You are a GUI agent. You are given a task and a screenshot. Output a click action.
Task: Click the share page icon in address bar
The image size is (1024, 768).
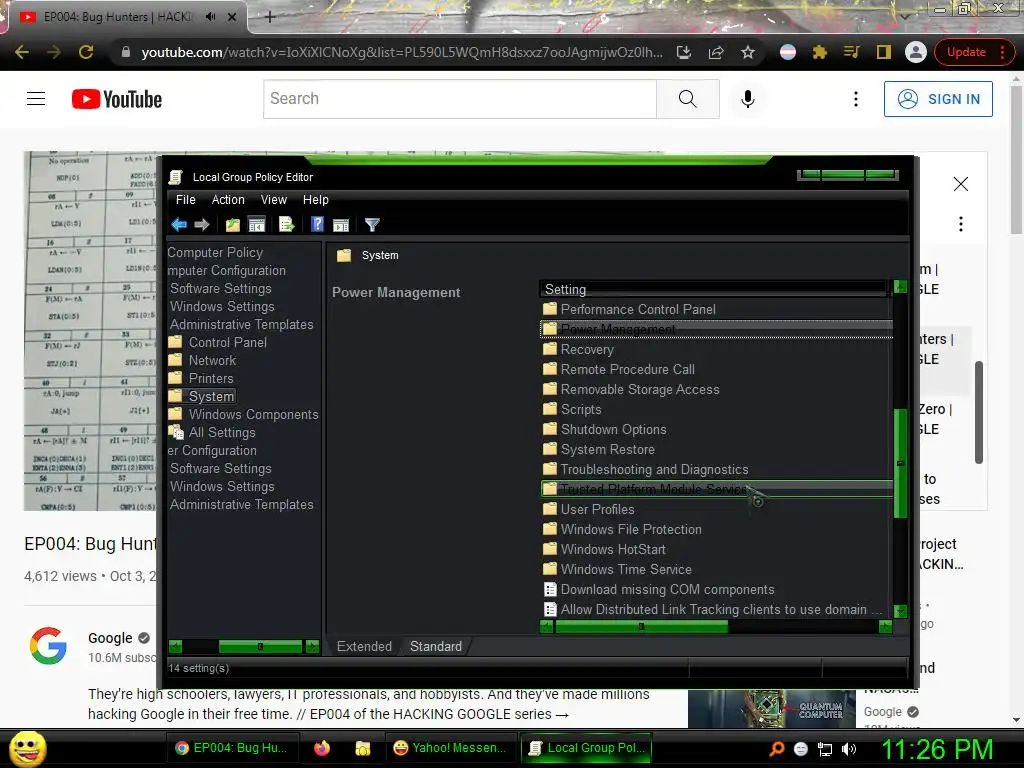[716, 52]
